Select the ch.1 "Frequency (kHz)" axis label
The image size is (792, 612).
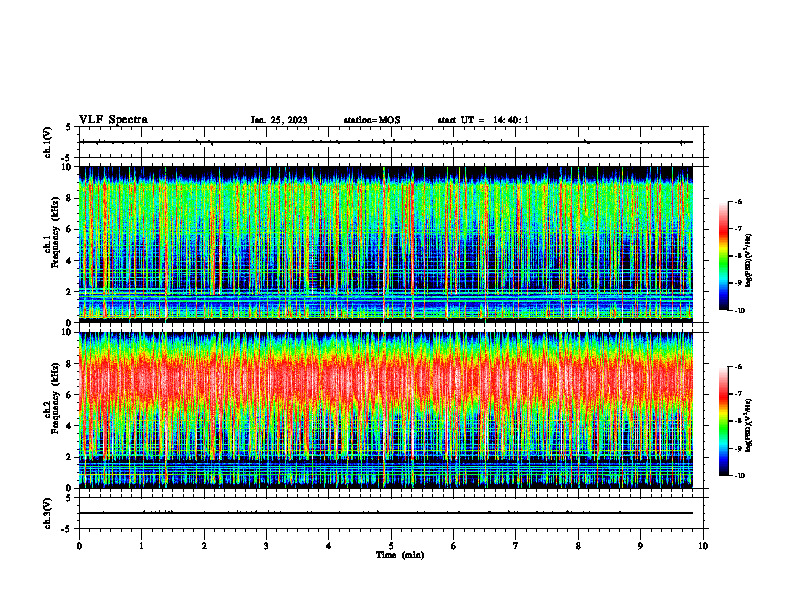tap(55, 232)
